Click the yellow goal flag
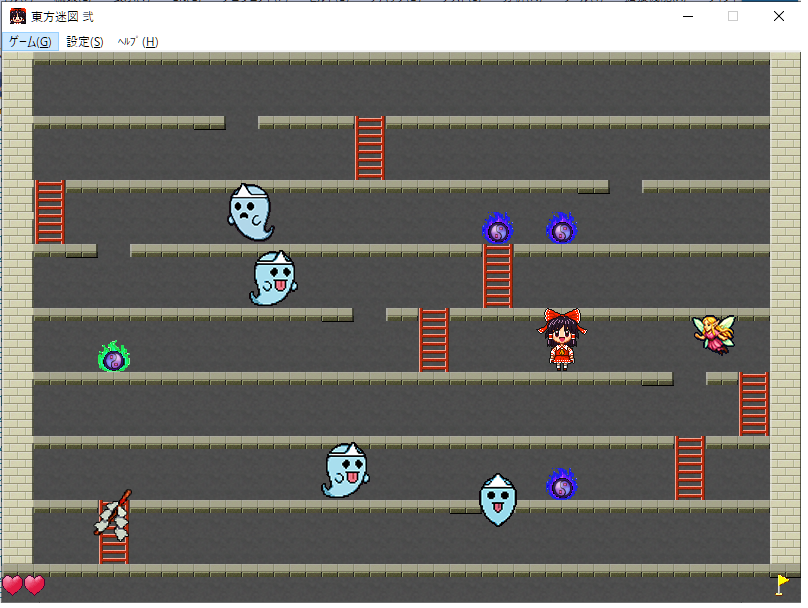The image size is (808, 608). (x=782, y=584)
